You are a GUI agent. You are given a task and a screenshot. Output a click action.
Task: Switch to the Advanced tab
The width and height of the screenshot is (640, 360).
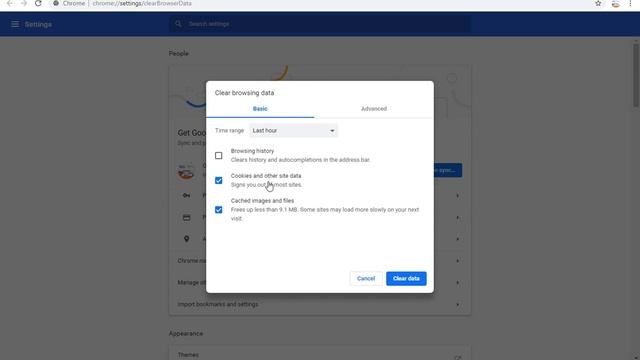pos(374,109)
